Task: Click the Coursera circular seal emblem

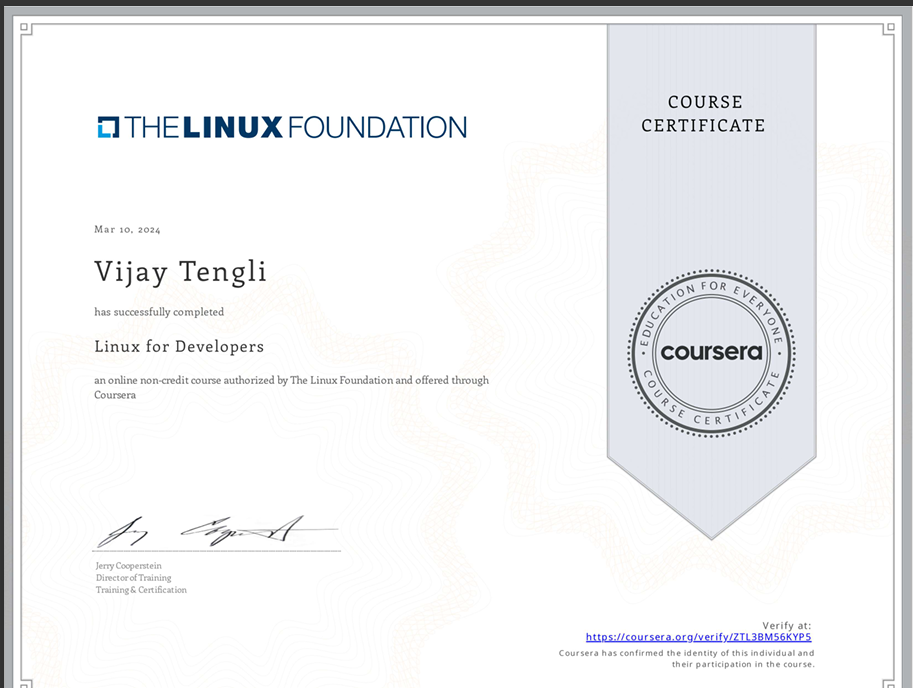Action: pos(711,353)
